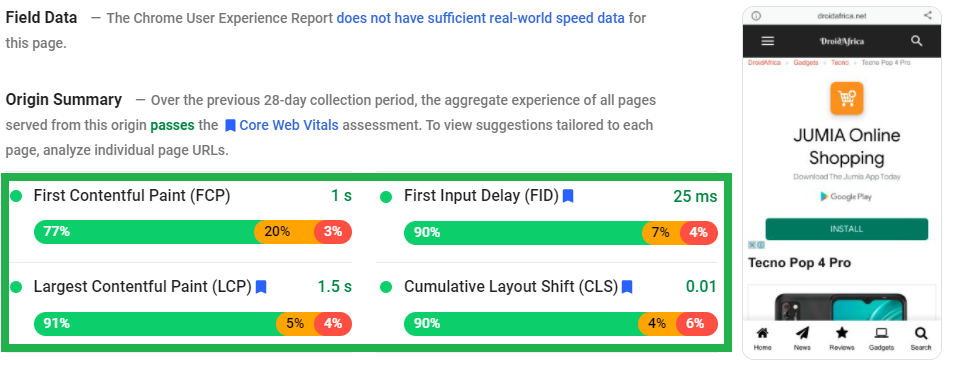Image resolution: width=958 pixels, height=372 pixels.
Task: Click the bookmark icon next to First Input Delay
Action: point(568,196)
